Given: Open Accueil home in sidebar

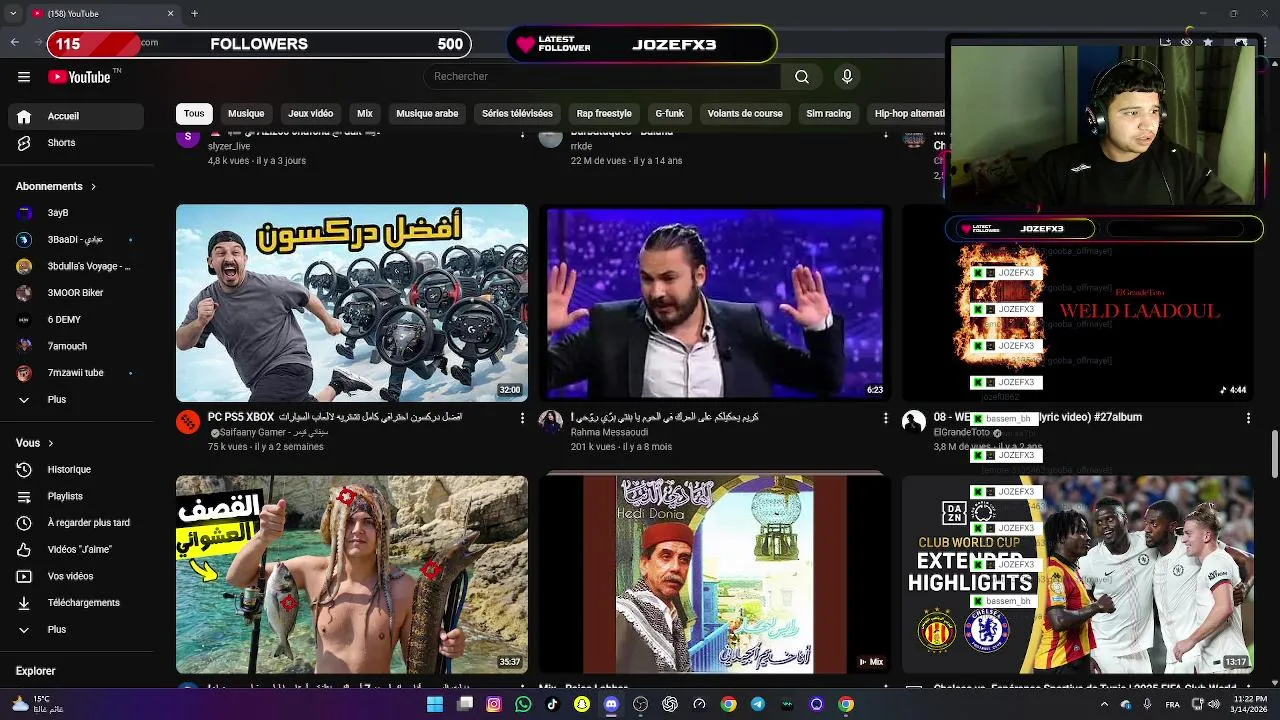Looking at the screenshot, I should point(76,116).
